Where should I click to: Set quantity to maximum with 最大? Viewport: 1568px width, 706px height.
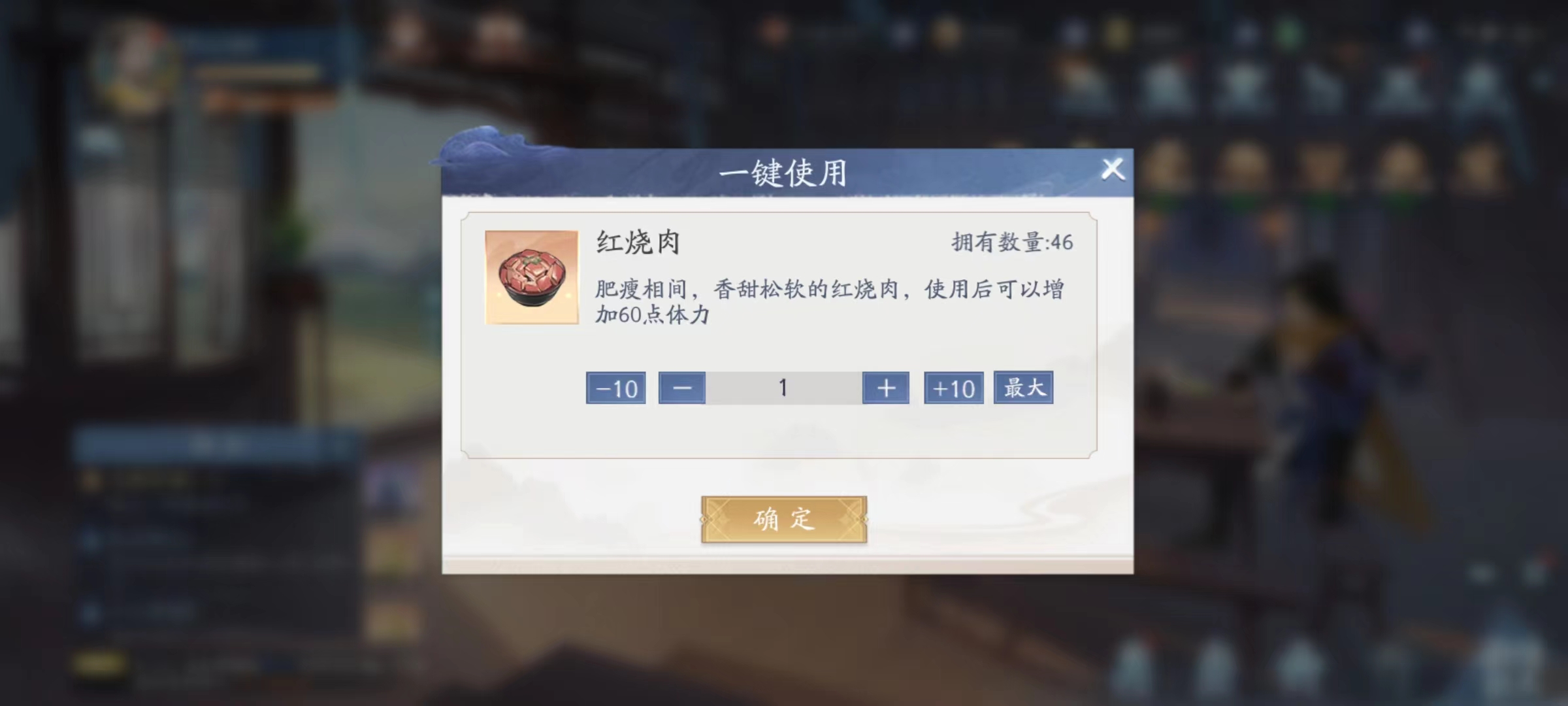1024,388
